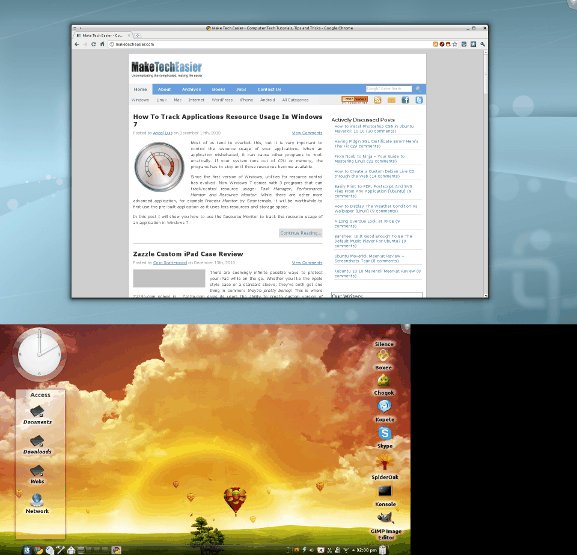The width and height of the screenshot is (577, 555).
Task: Select the Internet category link
Action: [196, 100]
